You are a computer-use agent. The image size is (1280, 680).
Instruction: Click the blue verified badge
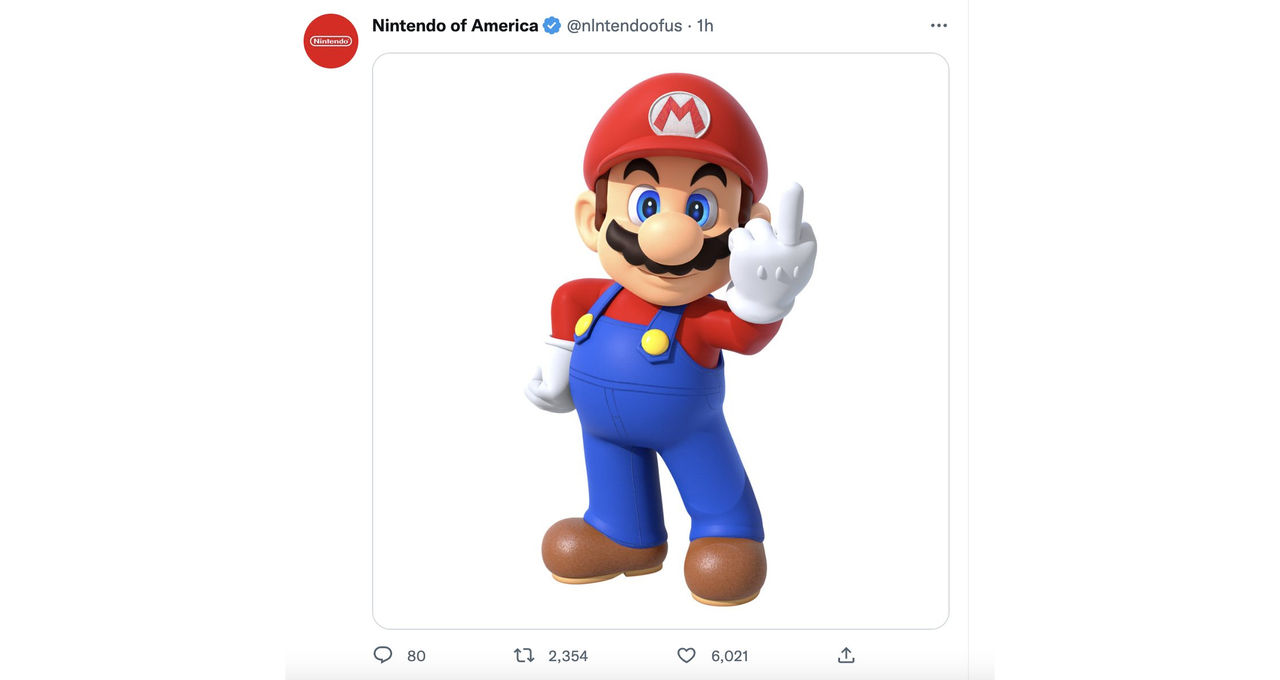click(550, 25)
